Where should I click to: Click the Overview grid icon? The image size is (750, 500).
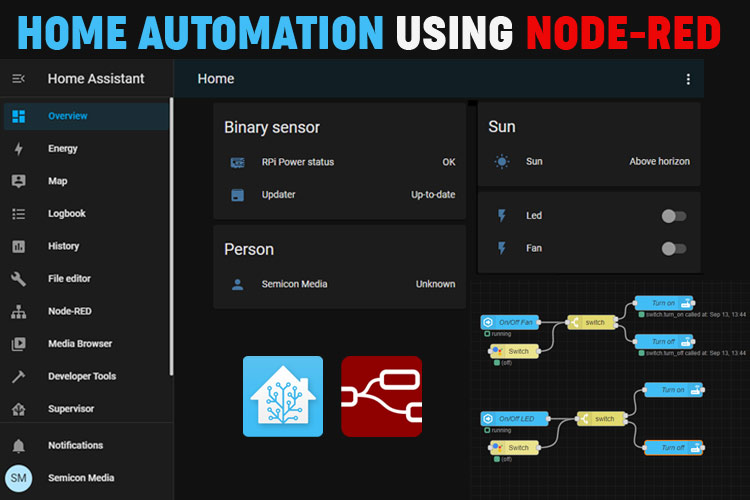click(x=19, y=116)
